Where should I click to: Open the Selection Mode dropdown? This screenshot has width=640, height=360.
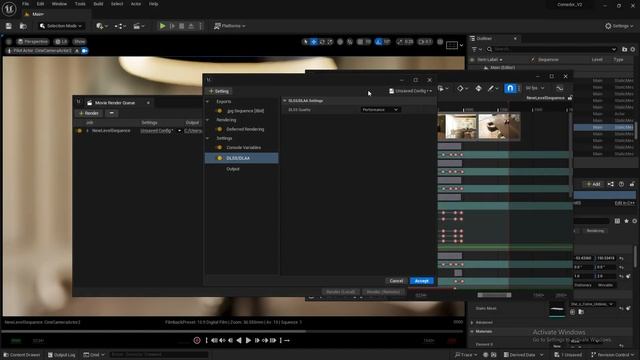click(60, 26)
